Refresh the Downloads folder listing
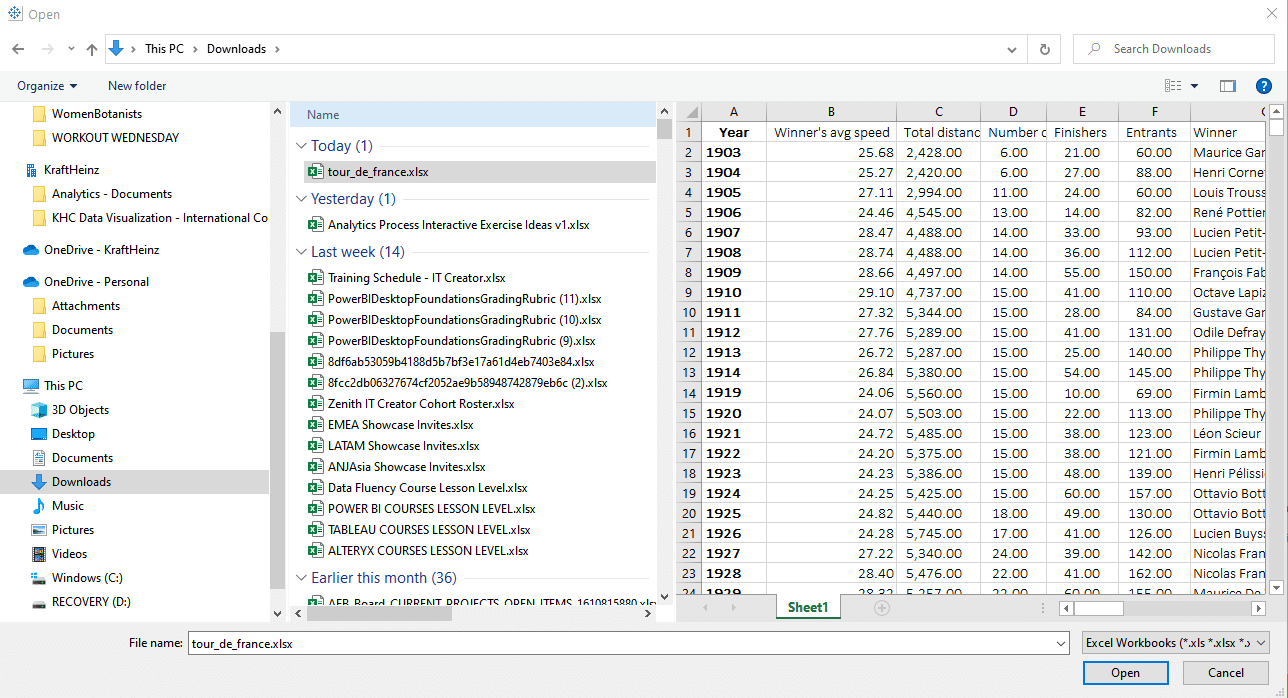 1044,48
